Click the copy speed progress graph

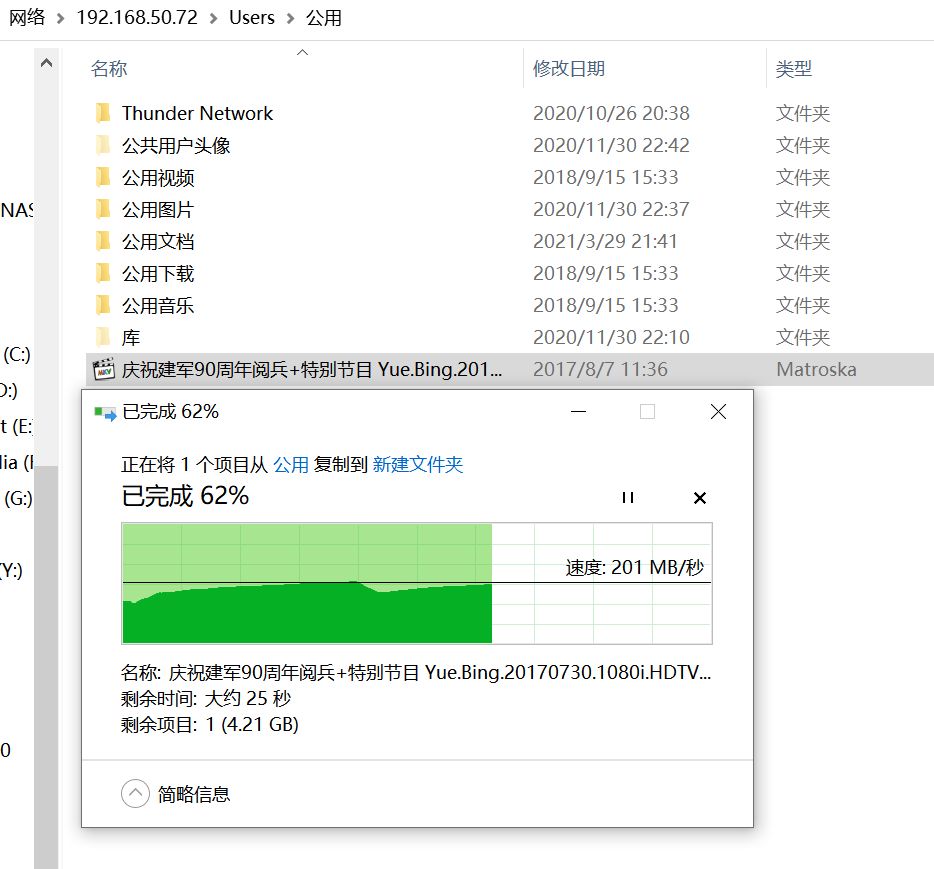point(416,583)
